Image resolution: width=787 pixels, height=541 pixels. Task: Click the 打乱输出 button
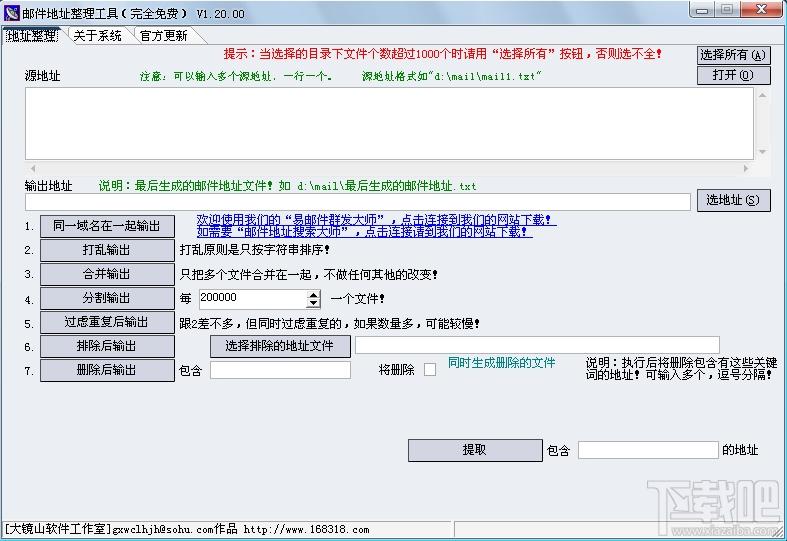coord(107,250)
